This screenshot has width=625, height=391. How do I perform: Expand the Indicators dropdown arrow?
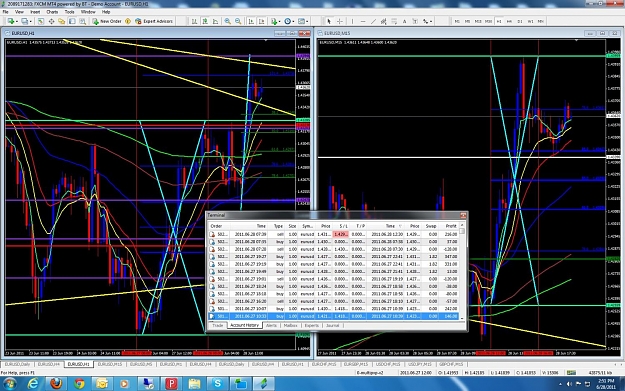tap(279, 22)
